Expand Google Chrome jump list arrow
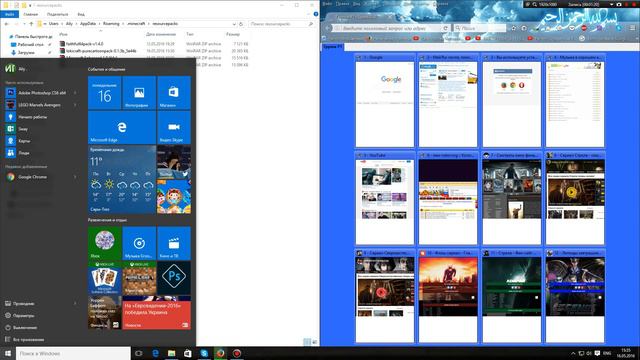 pyautogui.click(x=75, y=177)
